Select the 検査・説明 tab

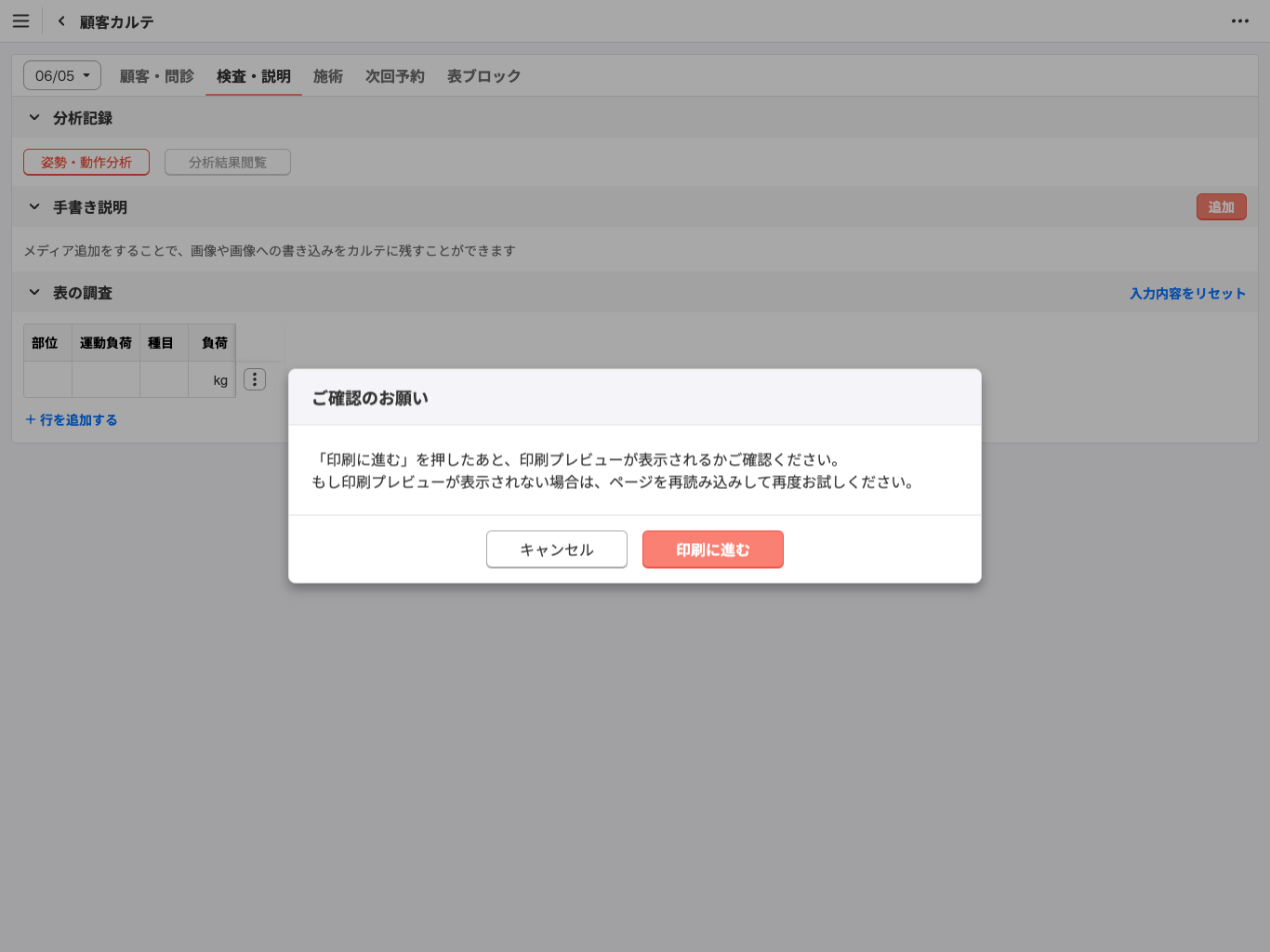pyautogui.click(x=254, y=76)
